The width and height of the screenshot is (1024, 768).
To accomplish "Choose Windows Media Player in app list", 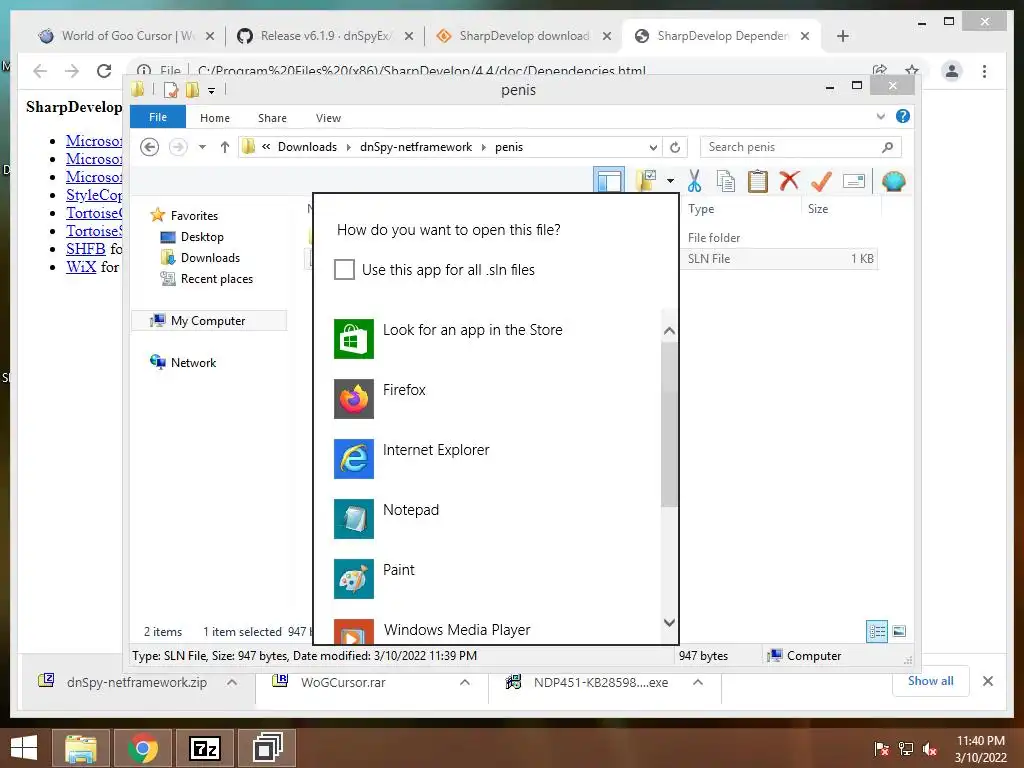I will click(496, 630).
